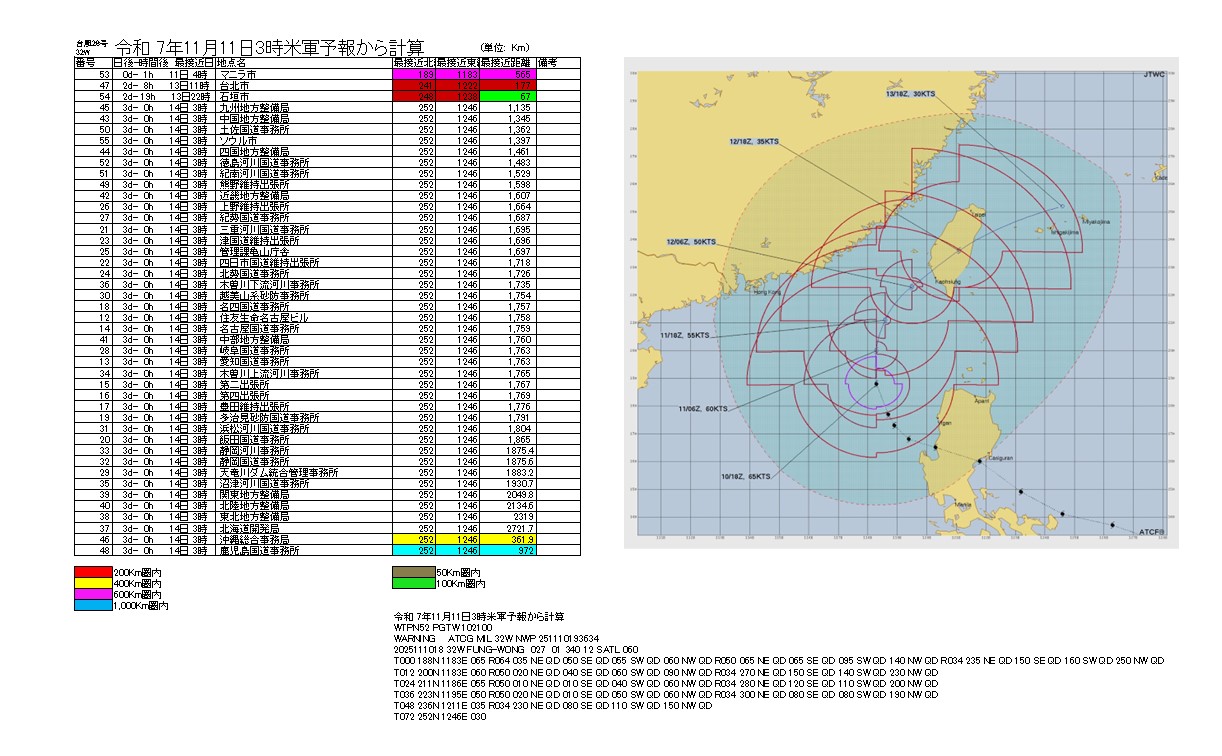The height and width of the screenshot is (756, 1222).
Task: Click the 13/18Z, 30KTS forecast label
Action: 911,93
